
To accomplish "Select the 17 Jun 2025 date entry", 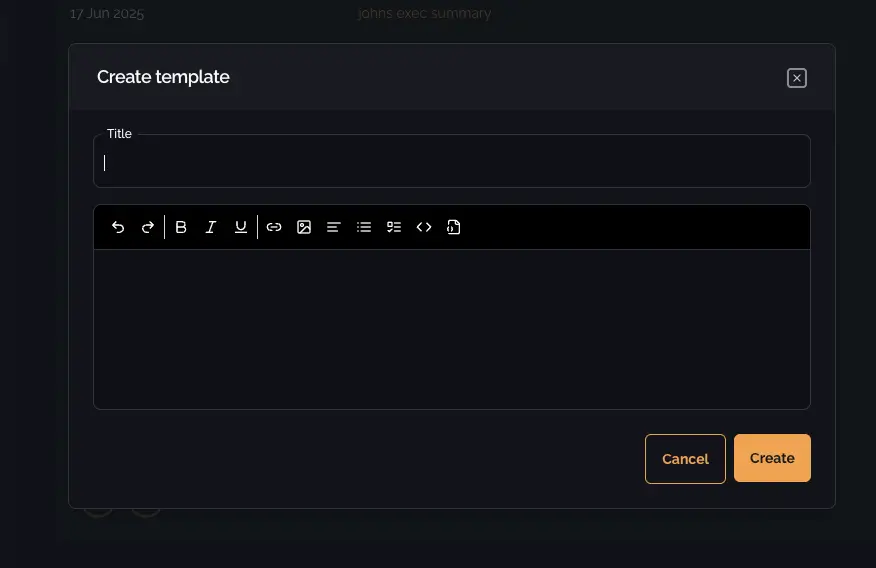I will click(x=107, y=14).
